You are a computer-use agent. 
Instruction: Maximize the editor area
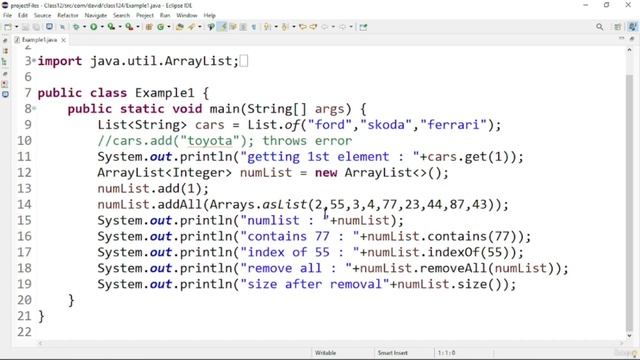pyautogui.click(x=632, y=38)
